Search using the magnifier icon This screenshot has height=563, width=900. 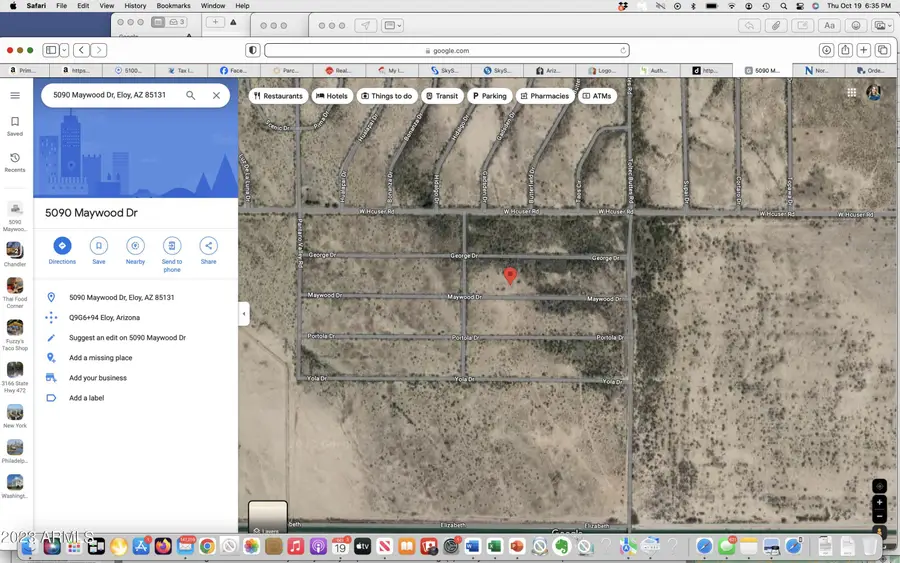click(x=191, y=95)
